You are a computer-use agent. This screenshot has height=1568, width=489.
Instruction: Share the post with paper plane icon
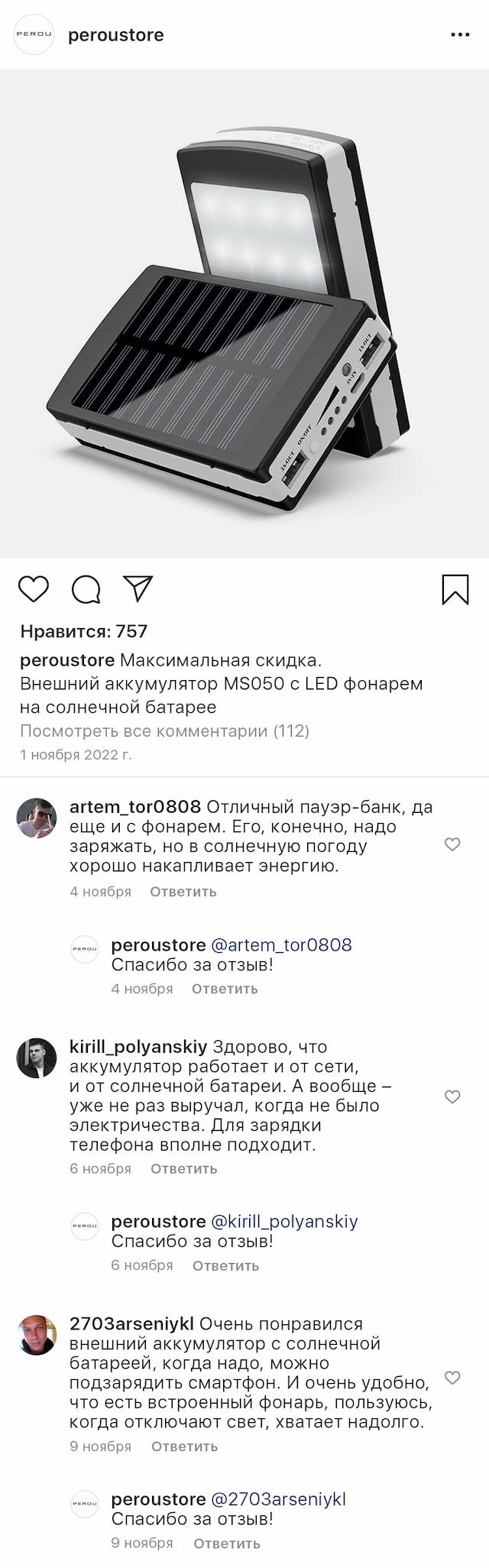138,588
